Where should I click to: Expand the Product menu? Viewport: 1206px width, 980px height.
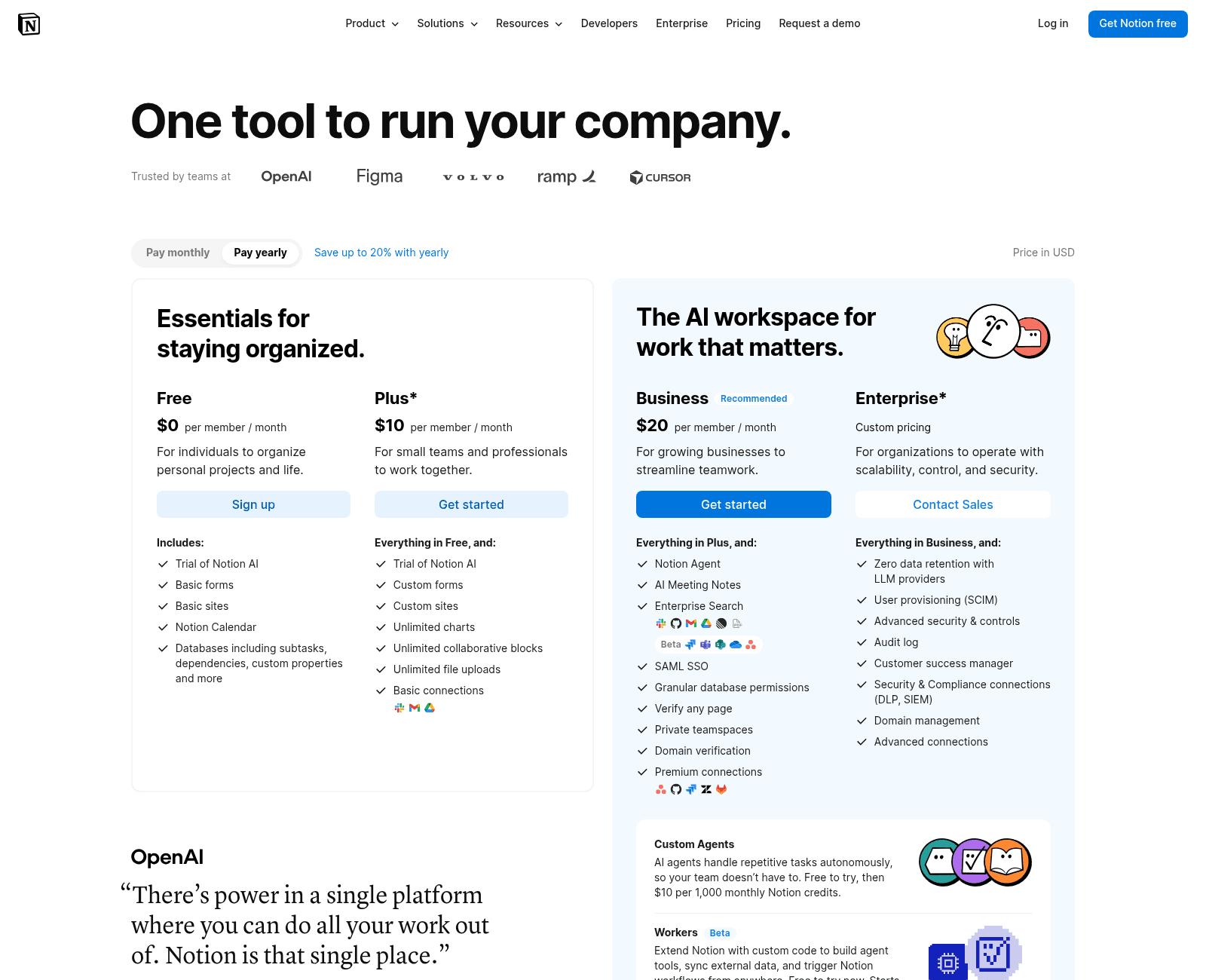372,23
